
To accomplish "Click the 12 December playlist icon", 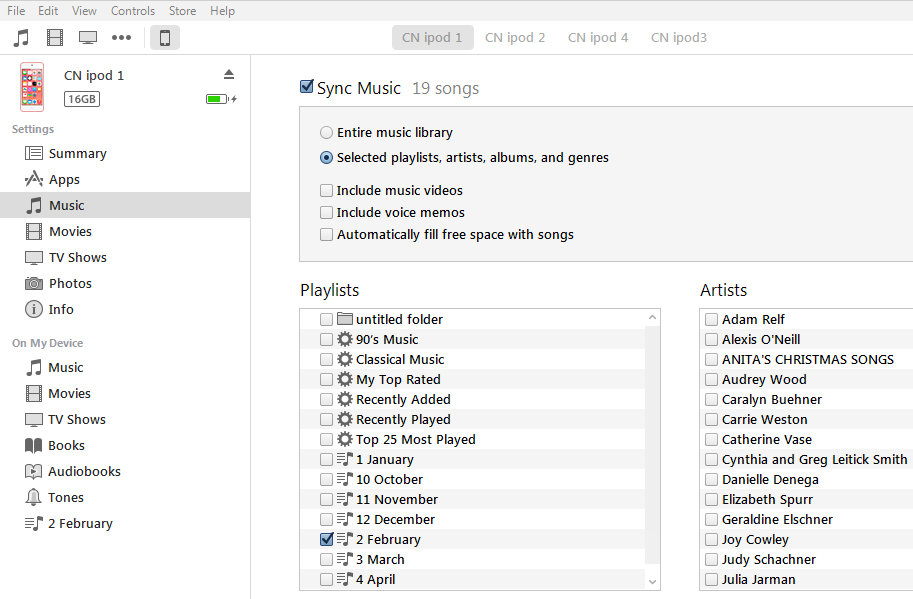I will (x=345, y=519).
